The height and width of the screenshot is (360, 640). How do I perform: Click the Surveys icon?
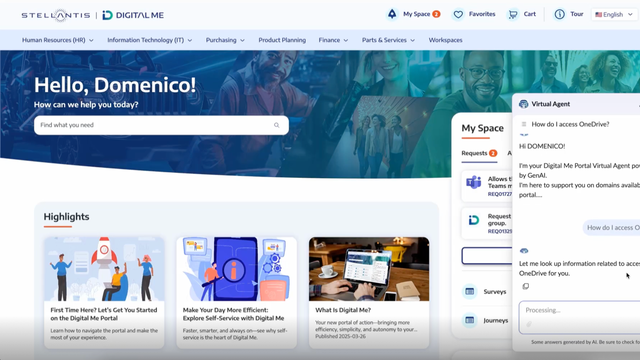[470, 291]
